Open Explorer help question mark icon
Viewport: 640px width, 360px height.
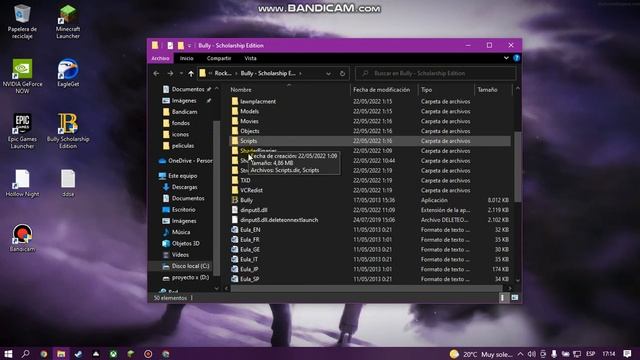click(516, 58)
